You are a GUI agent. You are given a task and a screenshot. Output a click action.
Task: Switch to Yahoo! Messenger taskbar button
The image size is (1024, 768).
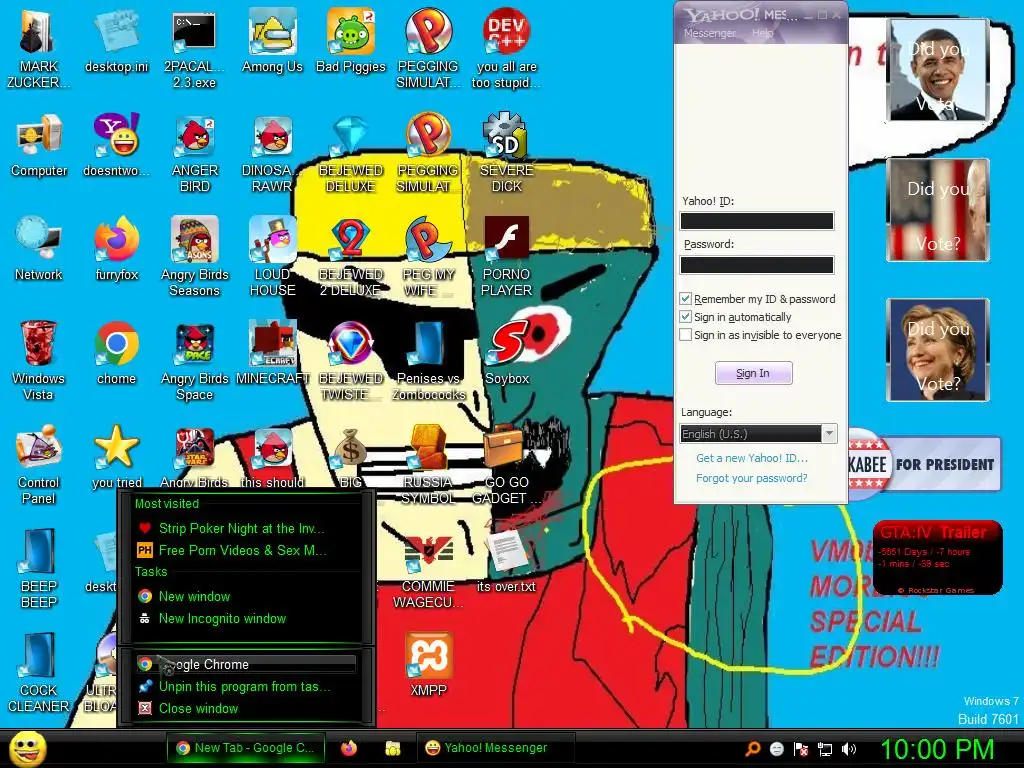pos(495,748)
